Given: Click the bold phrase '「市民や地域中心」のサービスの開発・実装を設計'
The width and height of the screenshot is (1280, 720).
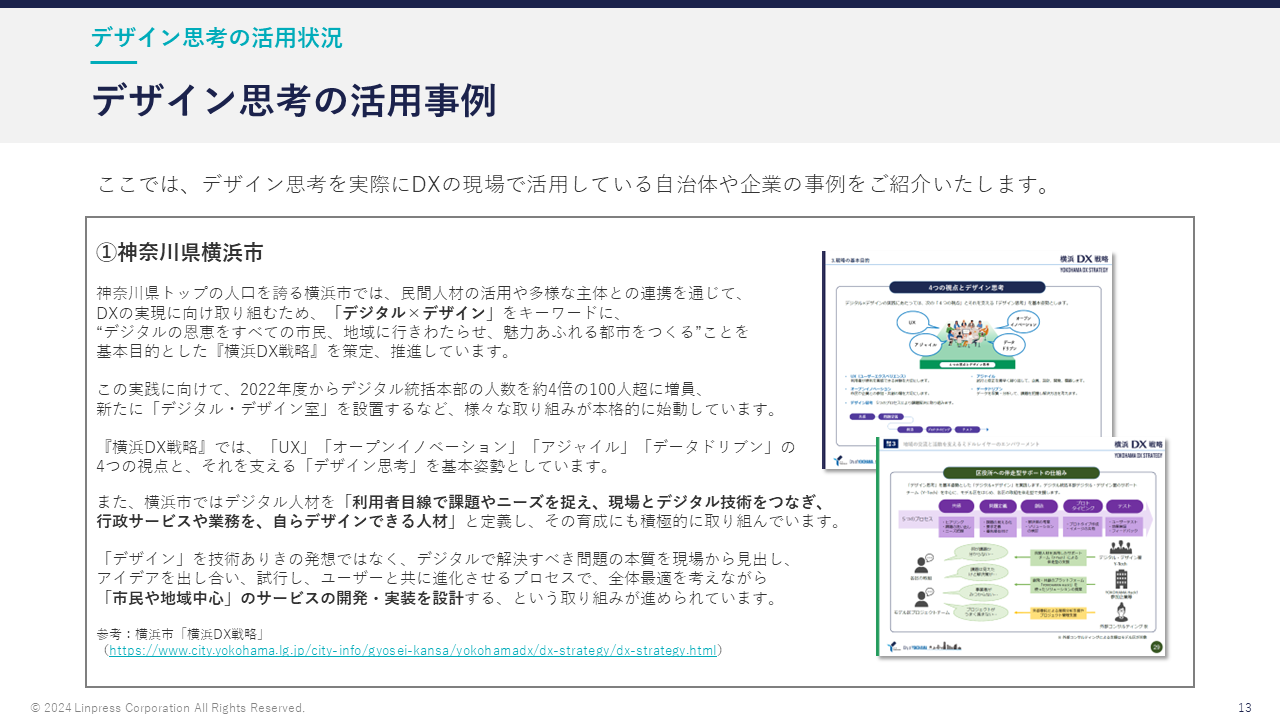Looking at the screenshot, I should coord(280,598).
